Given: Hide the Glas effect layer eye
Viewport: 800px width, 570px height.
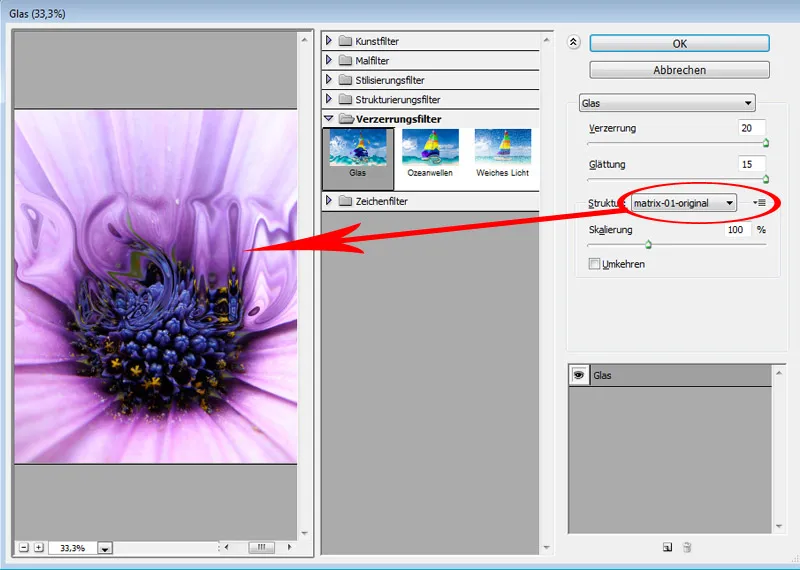Looking at the screenshot, I should (579, 375).
